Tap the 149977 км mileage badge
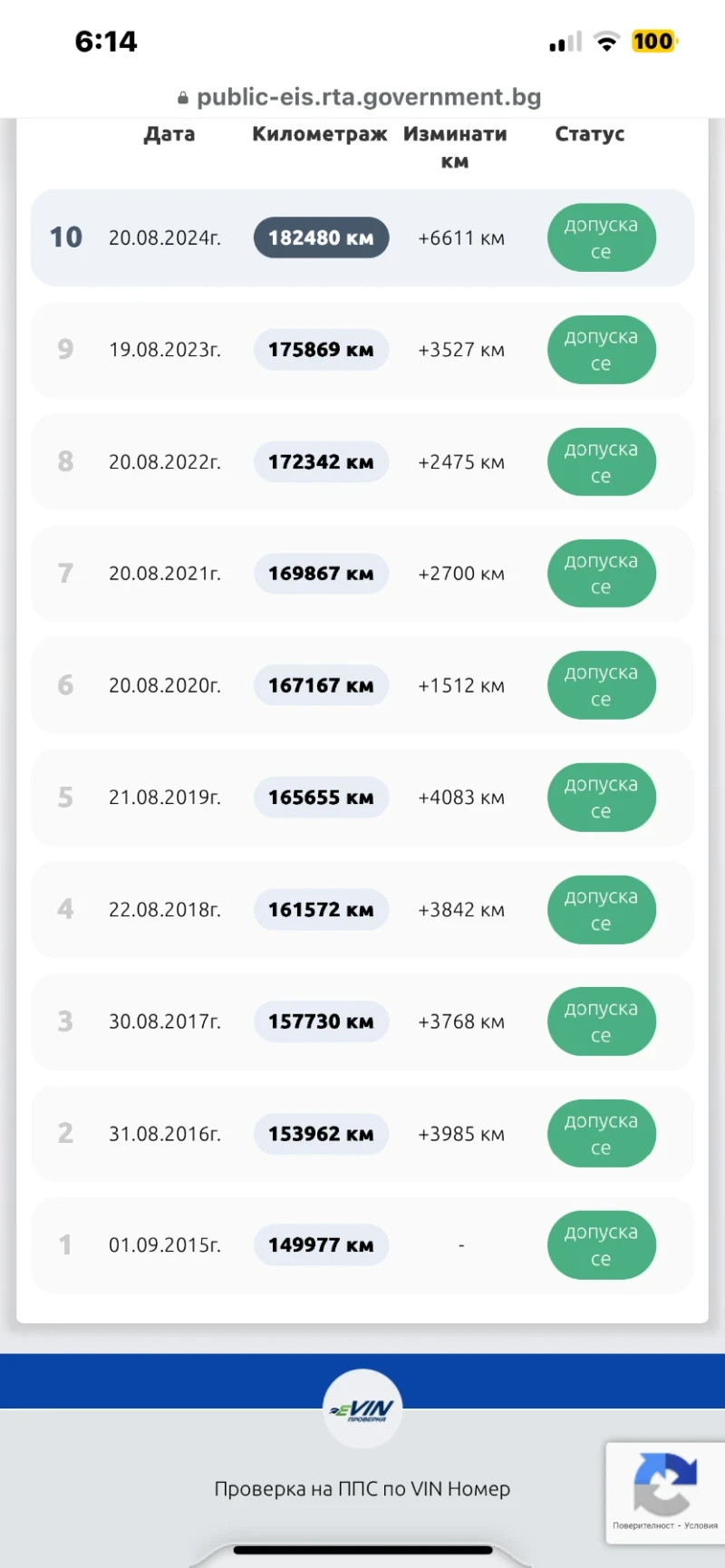The width and height of the screenshot is (725, 1568). [321, 1245]
